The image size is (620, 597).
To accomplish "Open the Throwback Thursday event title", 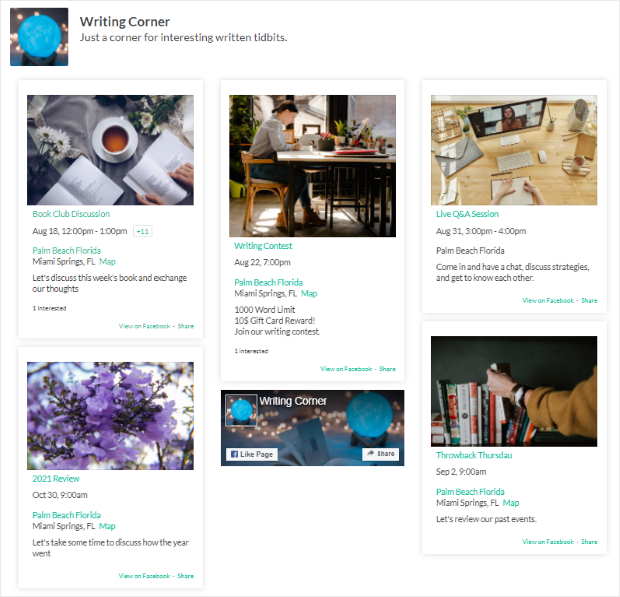I will point(474,455).
